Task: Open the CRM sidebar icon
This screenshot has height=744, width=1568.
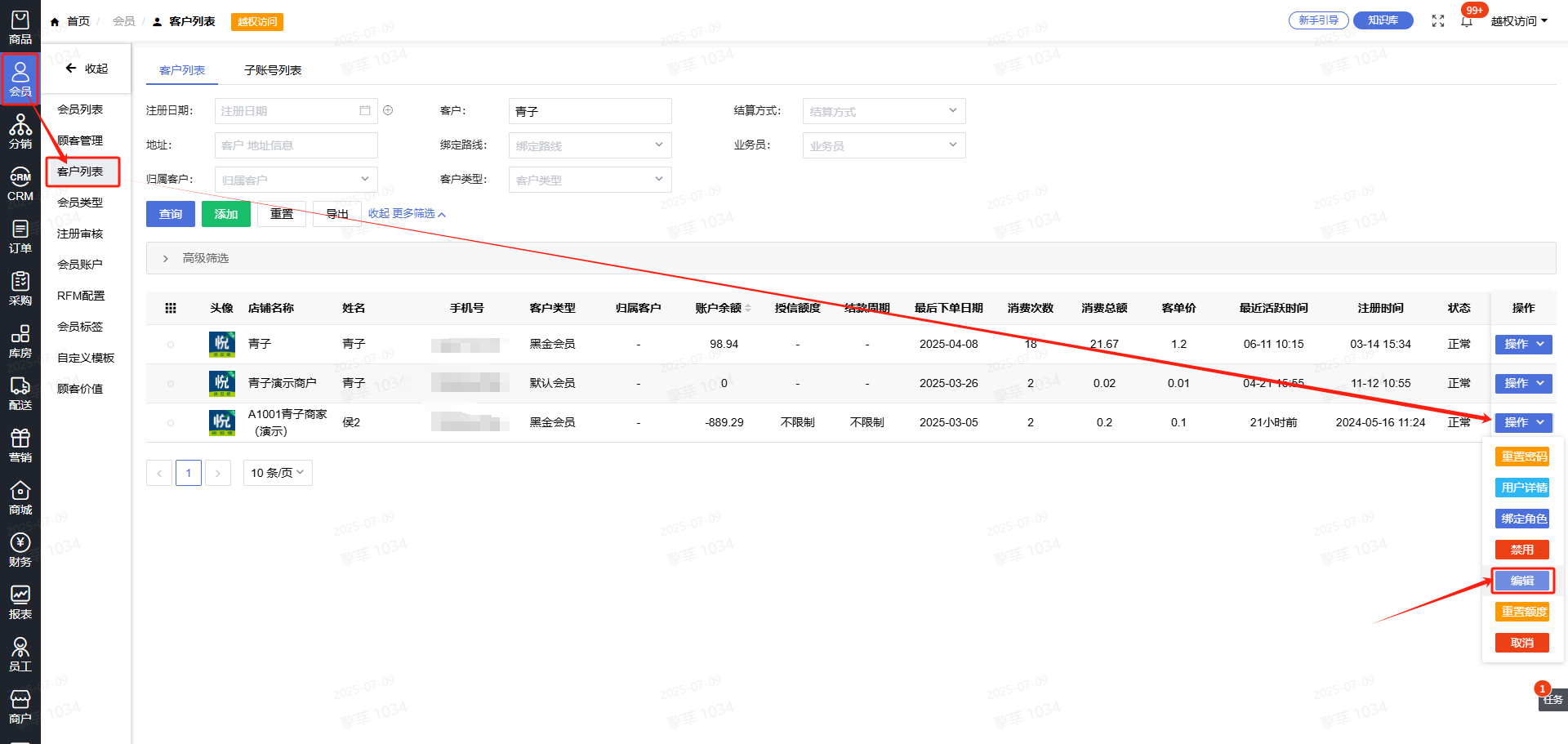Action: coord(20,184)
